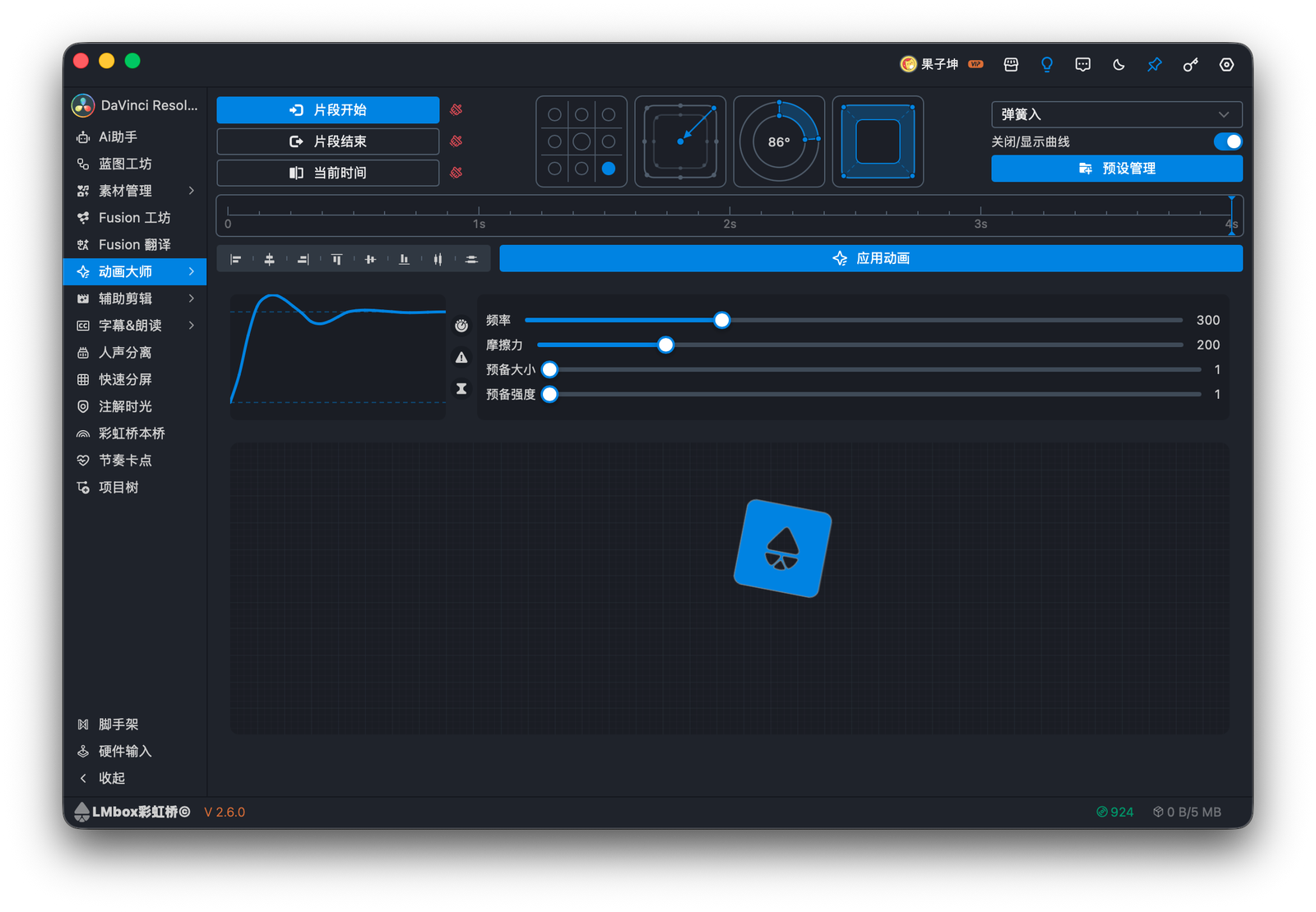Open settings via the hexagon gear icon
This screenshot has width=1316, height=912.
coord(1226,64)
